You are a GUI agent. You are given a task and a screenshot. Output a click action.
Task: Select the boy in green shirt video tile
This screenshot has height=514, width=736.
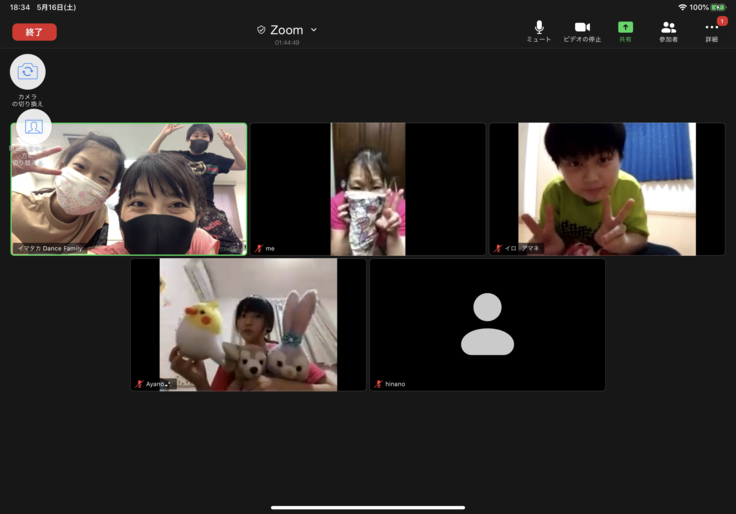click(x=607, y=189)
